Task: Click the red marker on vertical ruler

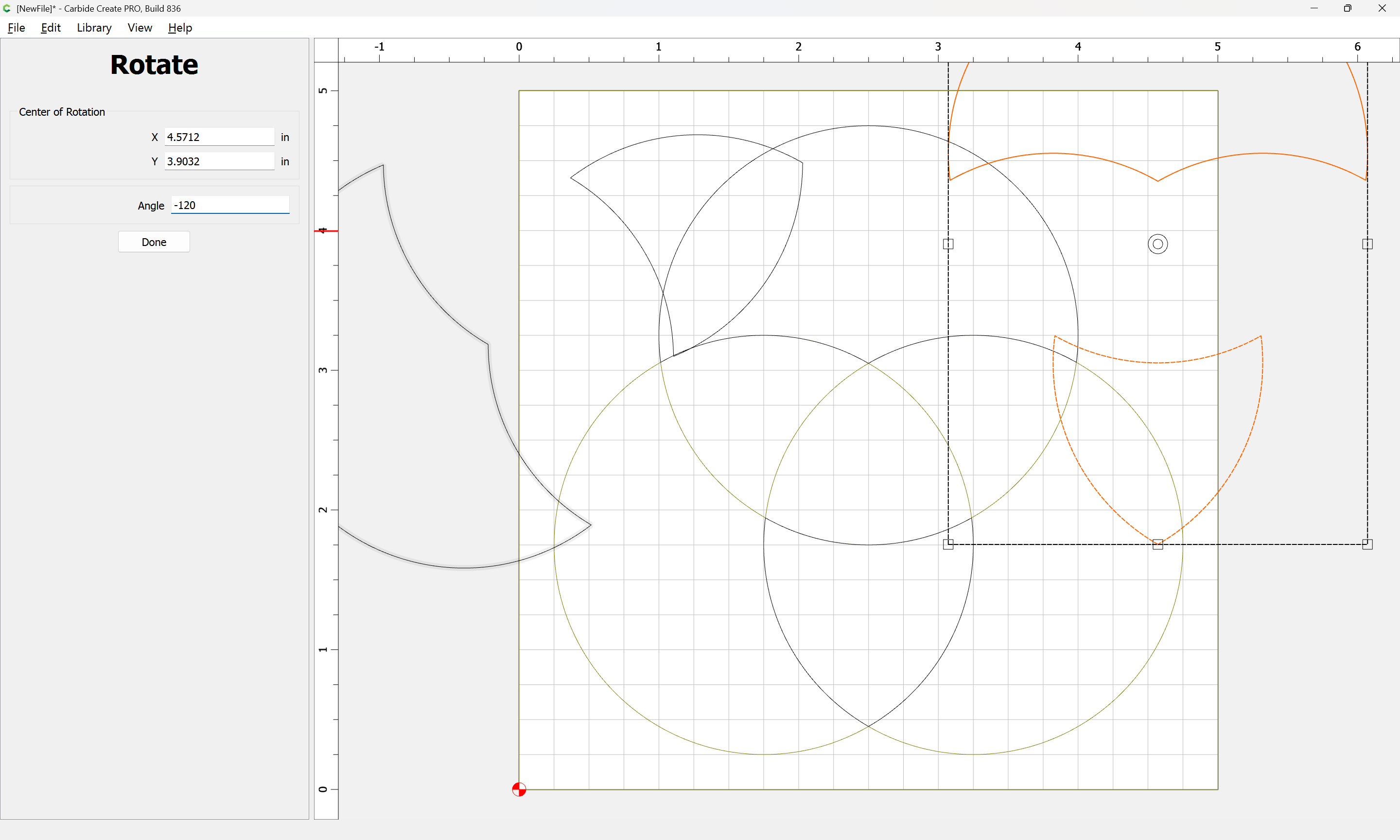Action: coord(326,231)
